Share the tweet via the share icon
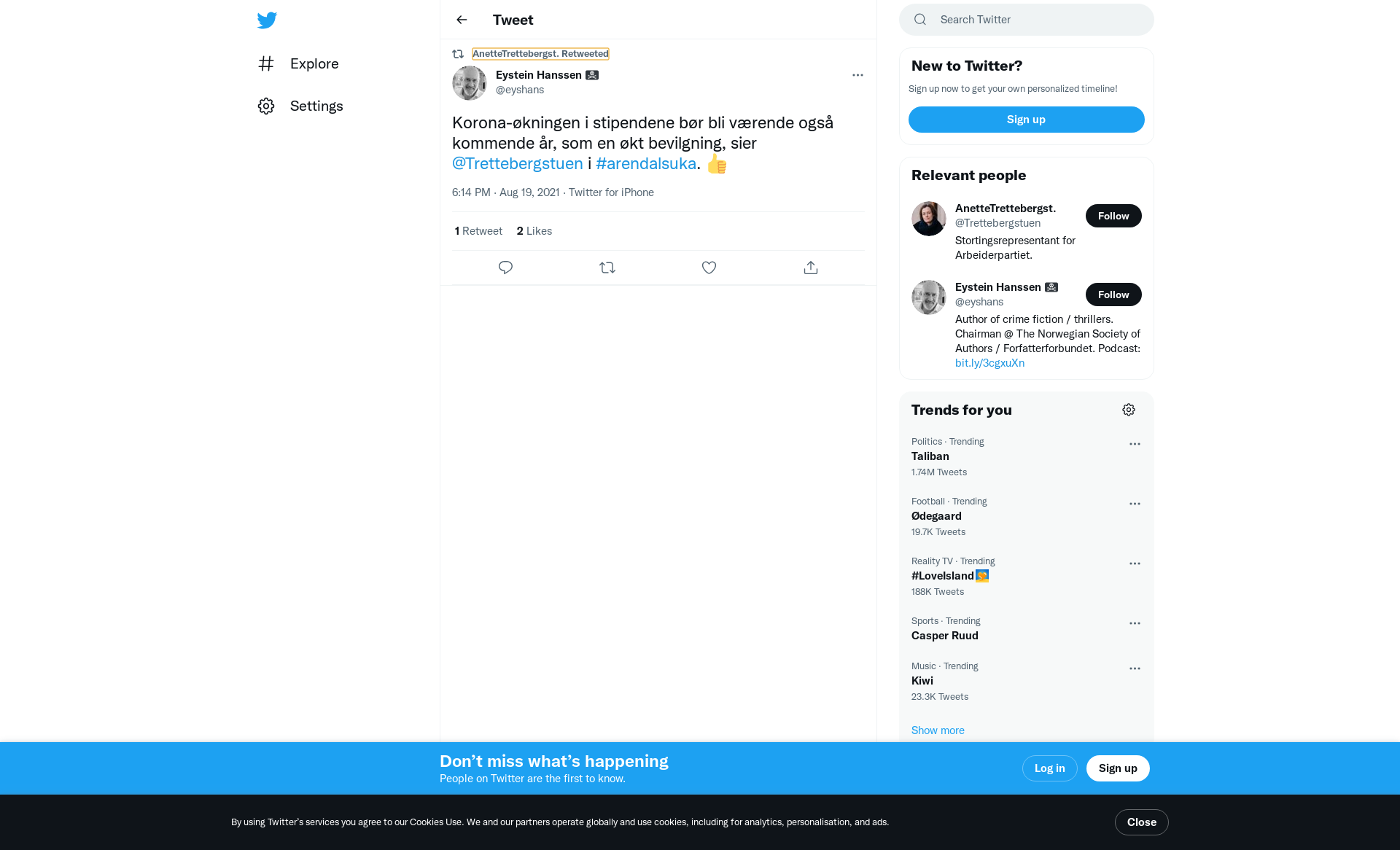Image resolution: width=1400 pixels, height=850 pixels. point(811,268)
